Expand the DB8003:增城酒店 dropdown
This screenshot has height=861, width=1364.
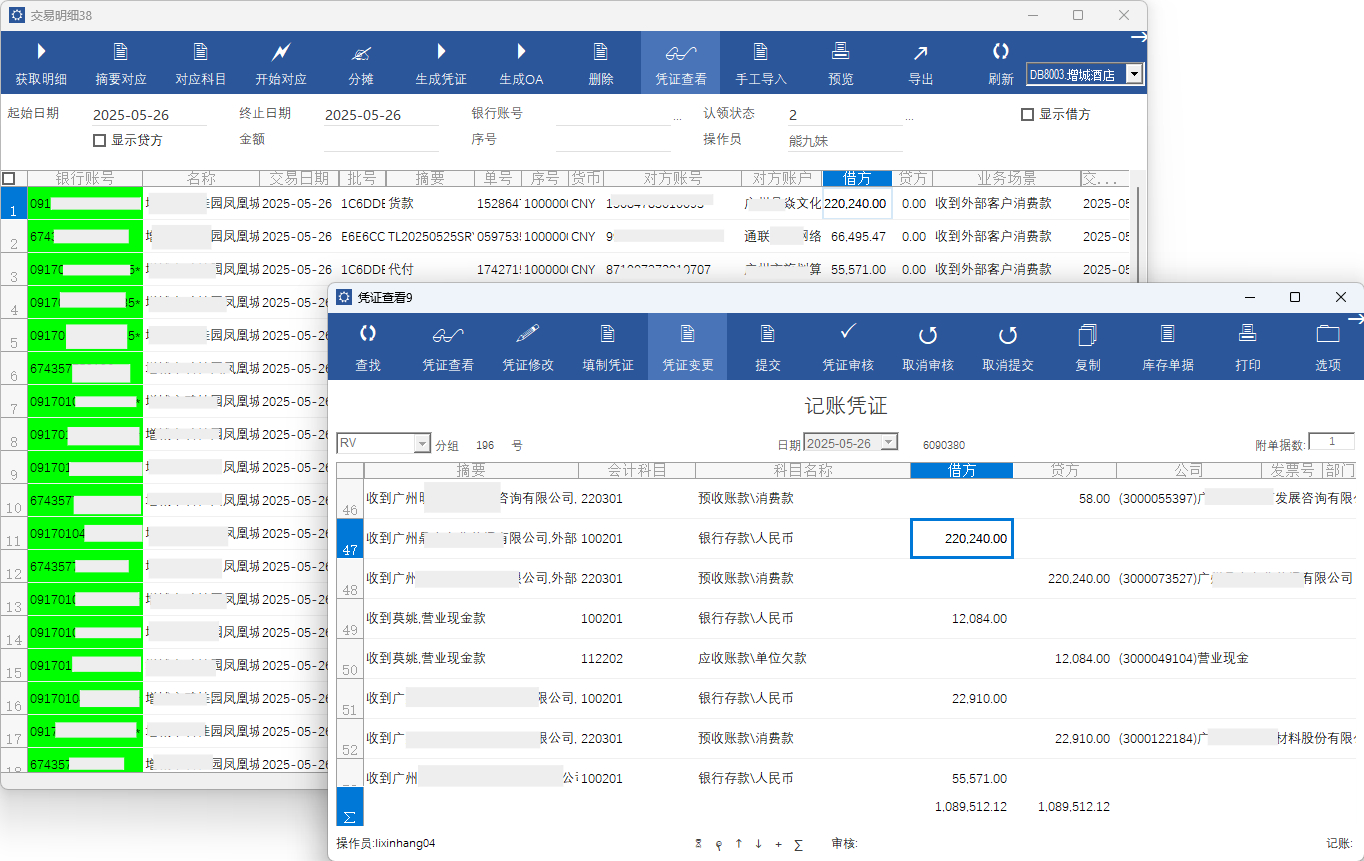click(x=1134, y=74)
